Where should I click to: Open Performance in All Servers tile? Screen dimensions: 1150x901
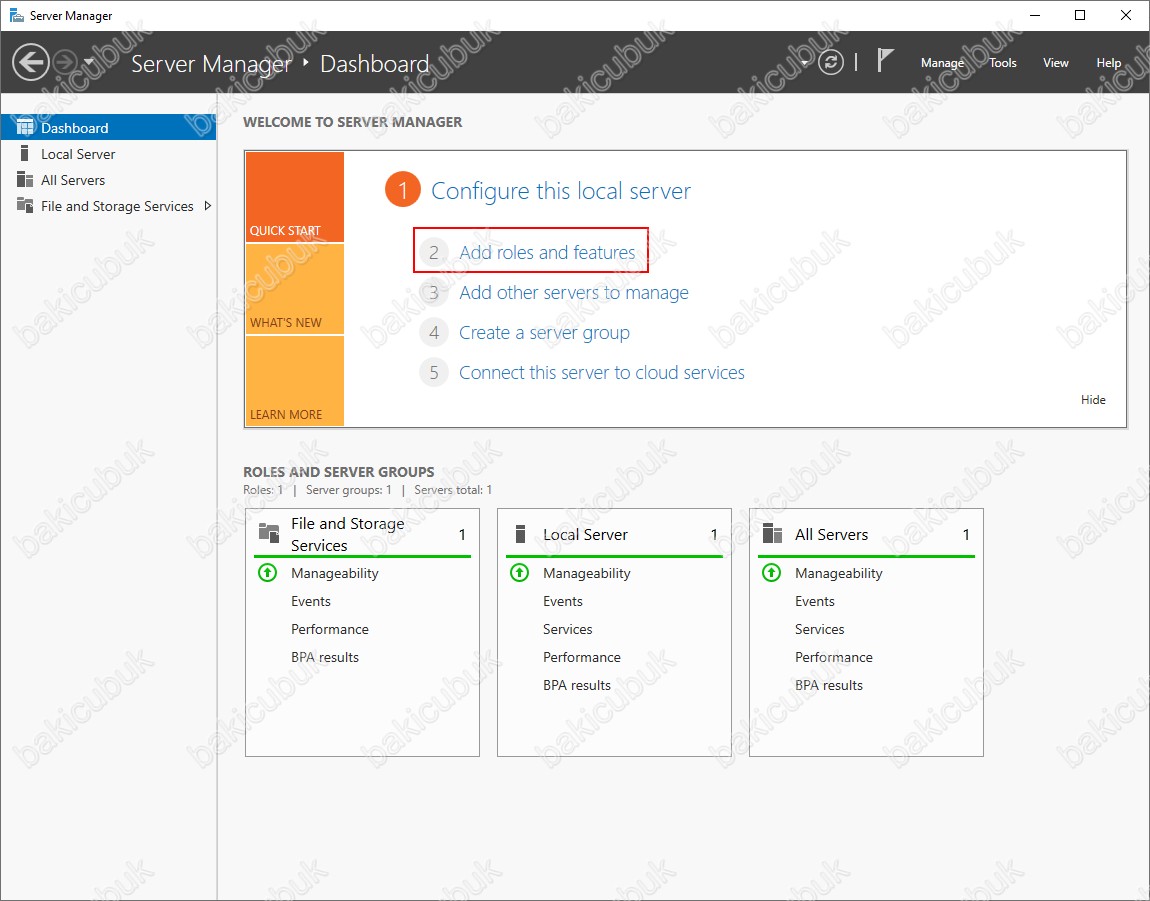833,657
